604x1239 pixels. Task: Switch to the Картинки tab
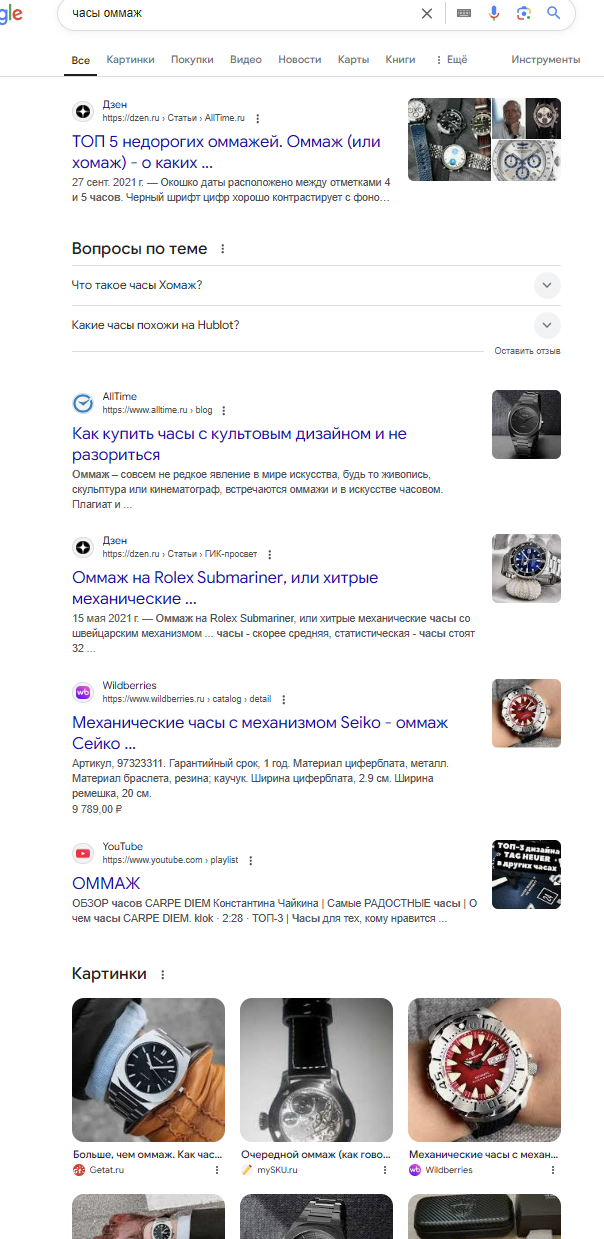(130, 60)
